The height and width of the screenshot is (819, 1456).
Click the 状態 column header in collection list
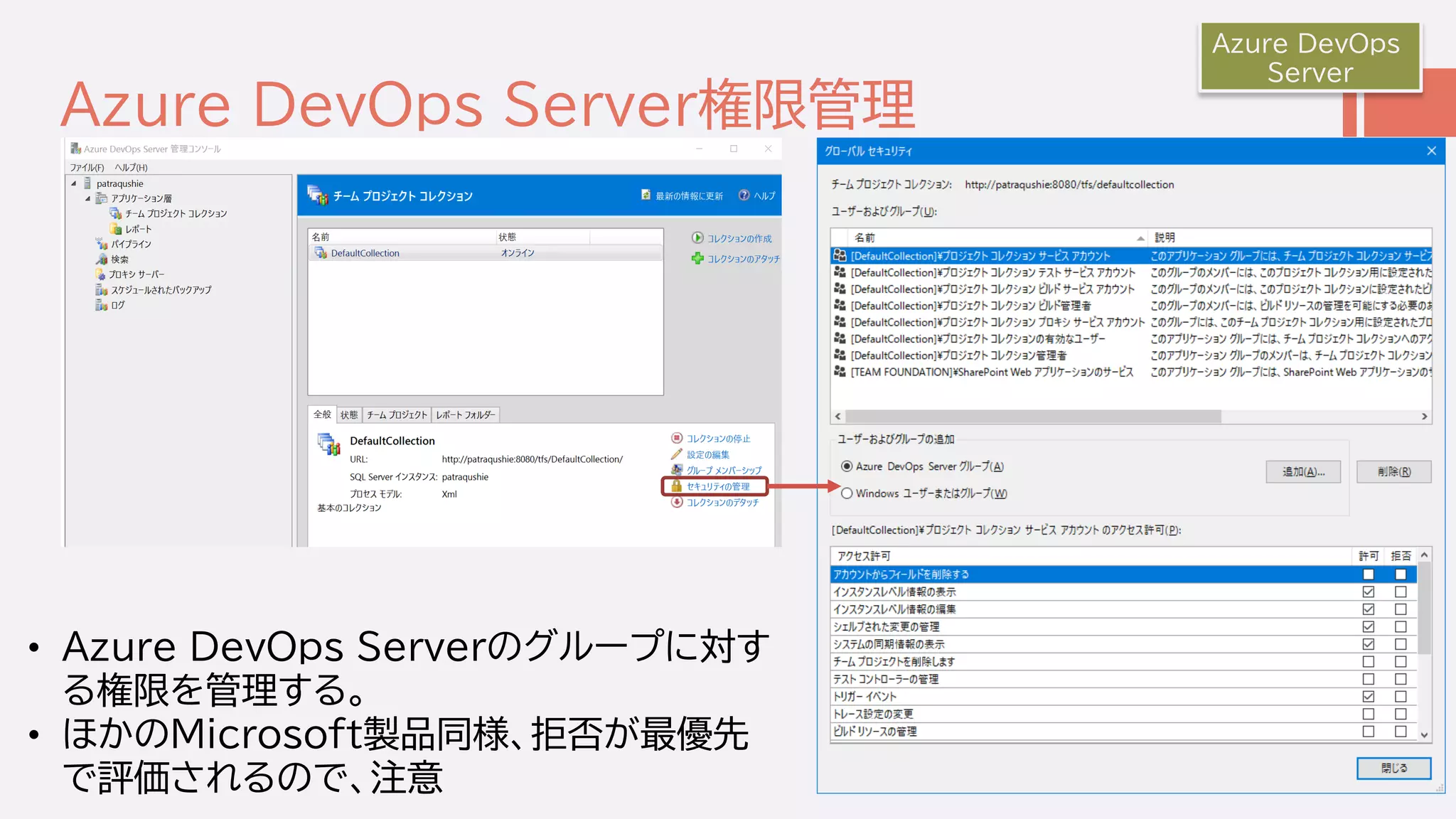coord(542,237)
